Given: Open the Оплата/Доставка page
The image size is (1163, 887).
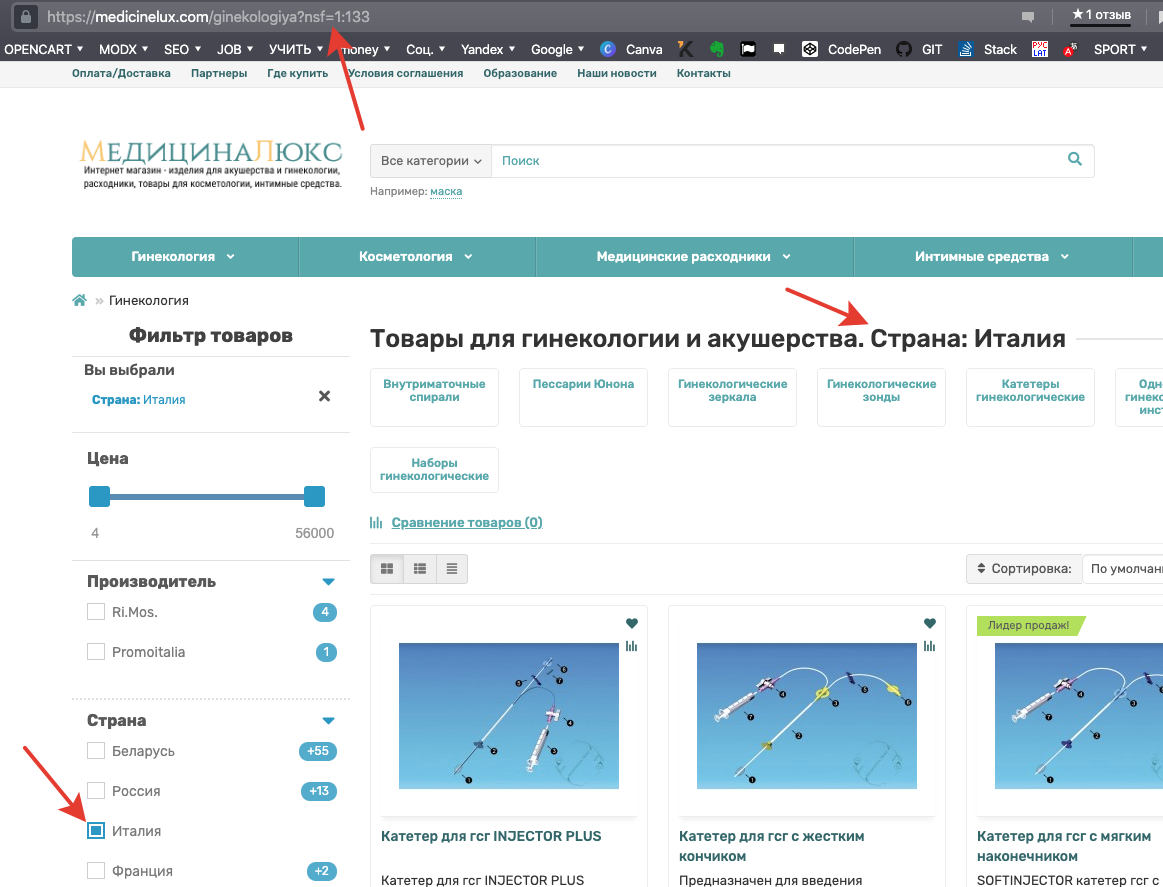Looking at the screenshot, I should (121, 73).
